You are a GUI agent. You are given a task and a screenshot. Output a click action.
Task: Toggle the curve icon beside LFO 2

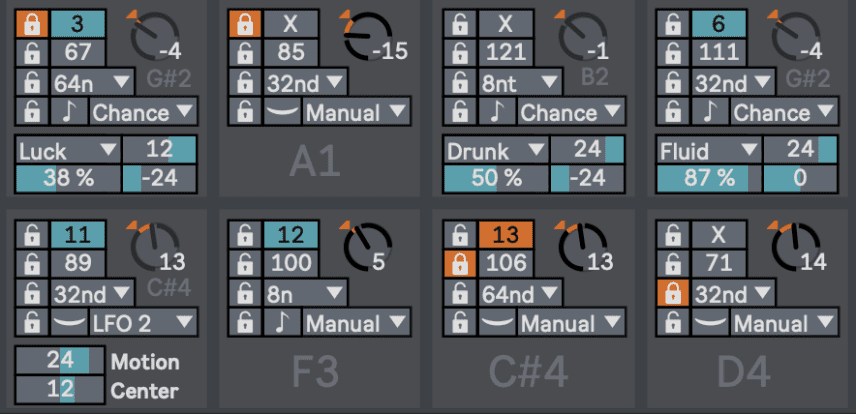click(x=69, y=323)
